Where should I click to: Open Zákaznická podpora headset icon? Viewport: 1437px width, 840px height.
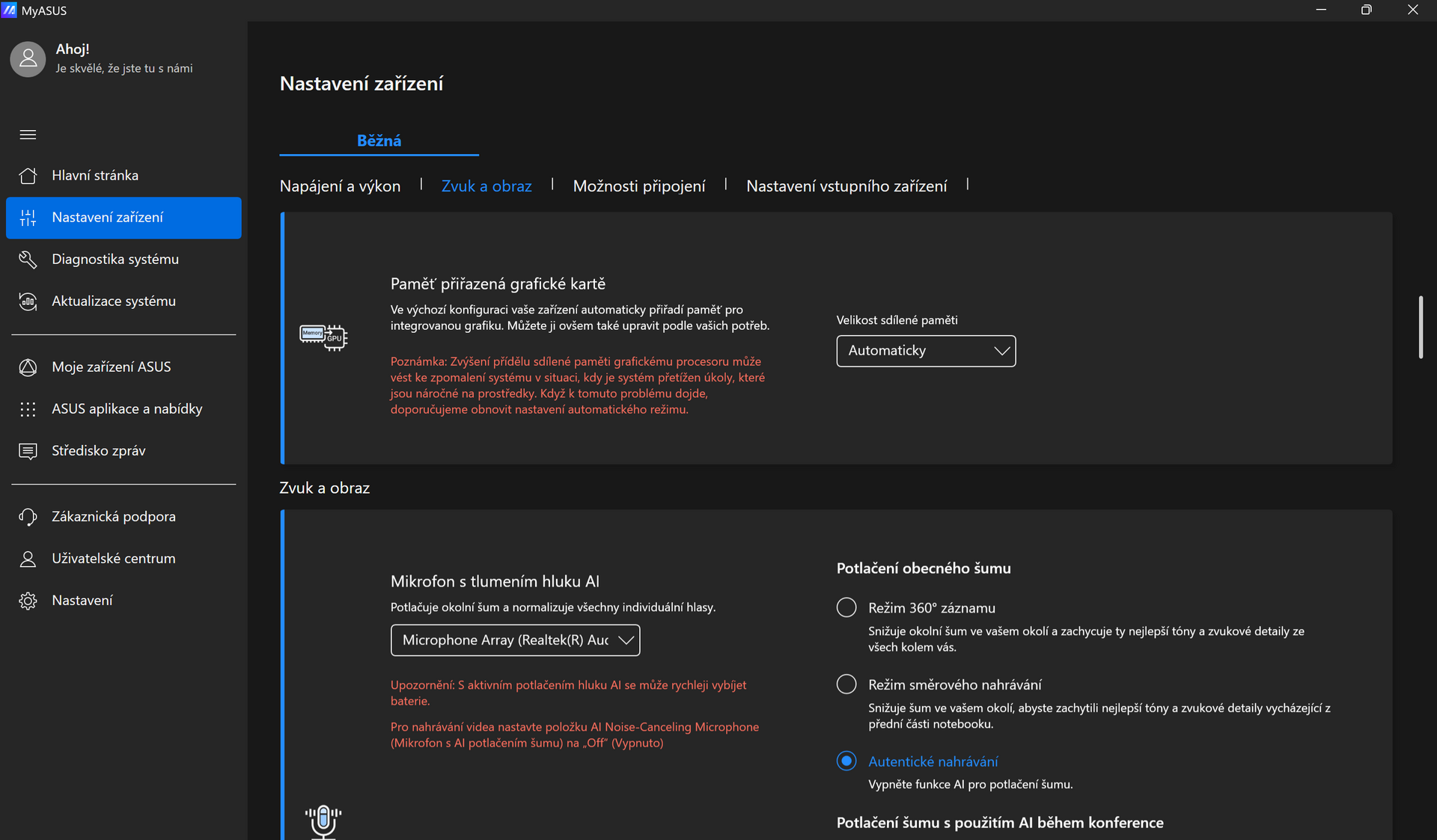pyautogui.click(x=28, y=517)
